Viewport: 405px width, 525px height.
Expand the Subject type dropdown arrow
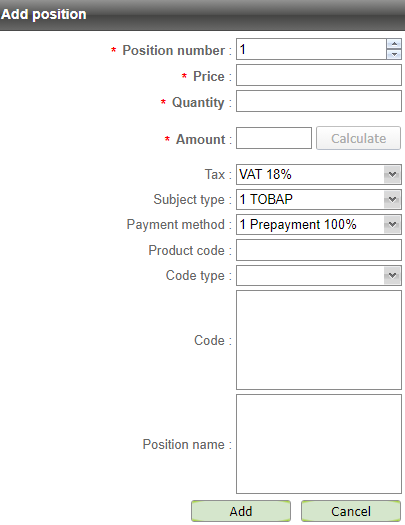point(392,200)
